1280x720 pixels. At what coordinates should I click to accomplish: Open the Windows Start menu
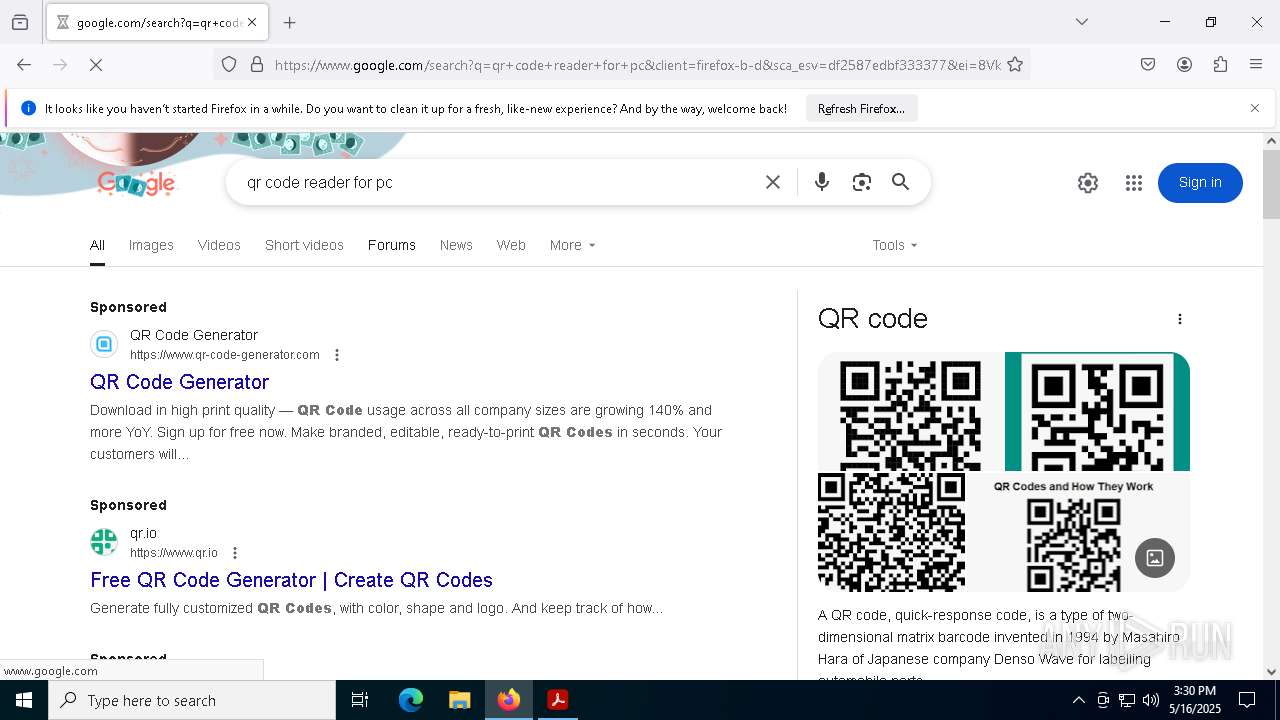pos(24,700)
